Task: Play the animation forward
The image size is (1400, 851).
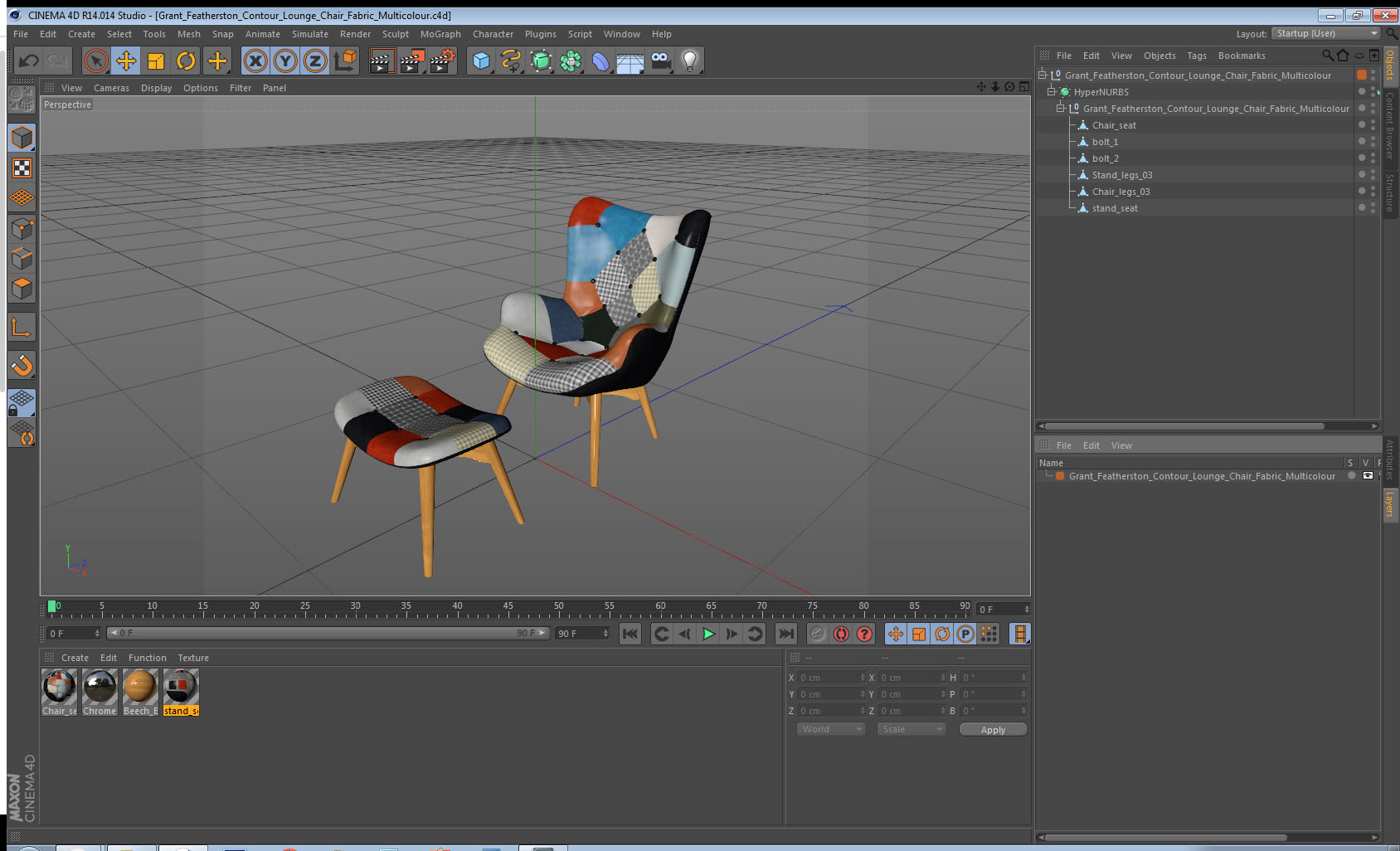Action: (708, 634)
